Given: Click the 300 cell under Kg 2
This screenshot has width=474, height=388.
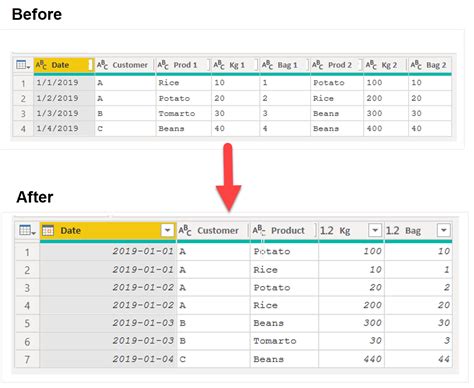Looking at the screenshot, I should pyautogui.click(x=386, y=114).
